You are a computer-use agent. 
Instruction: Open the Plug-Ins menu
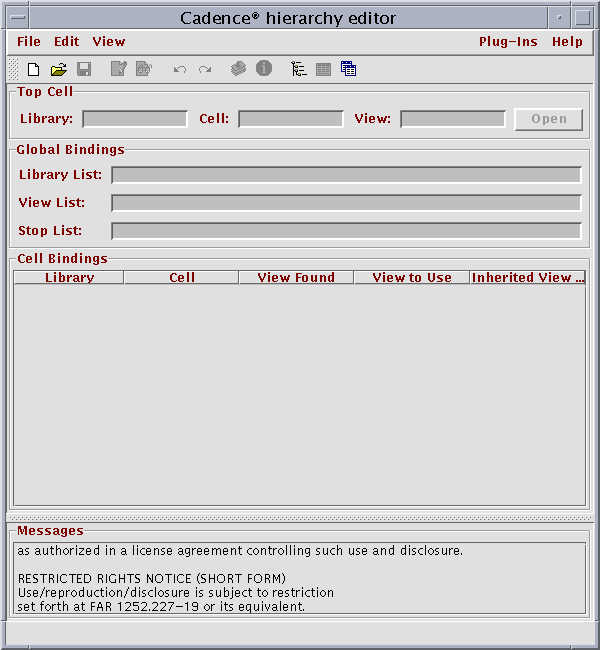pos(508,42)
